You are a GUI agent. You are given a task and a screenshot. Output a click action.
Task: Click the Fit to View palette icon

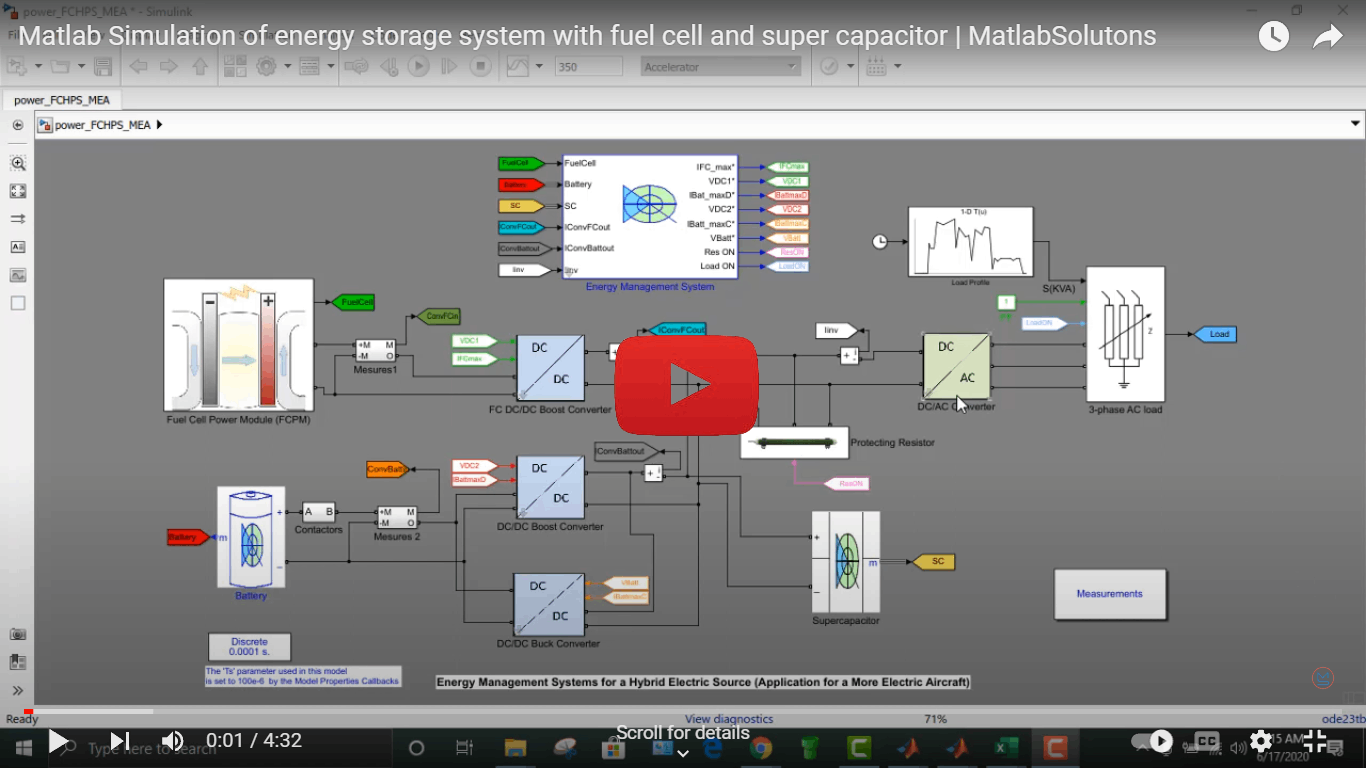[18, 191]
